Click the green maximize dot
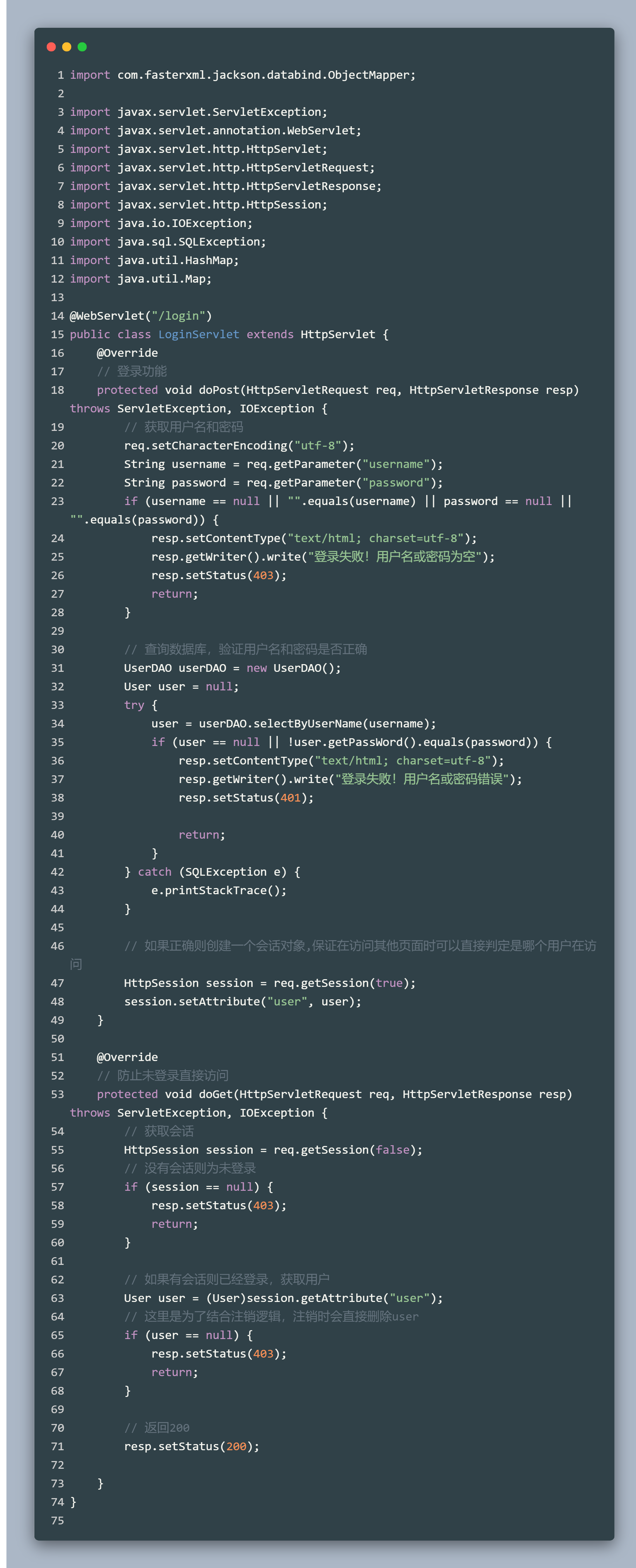The width and height of the screenshot is (636, 1568). pos(82,47)
